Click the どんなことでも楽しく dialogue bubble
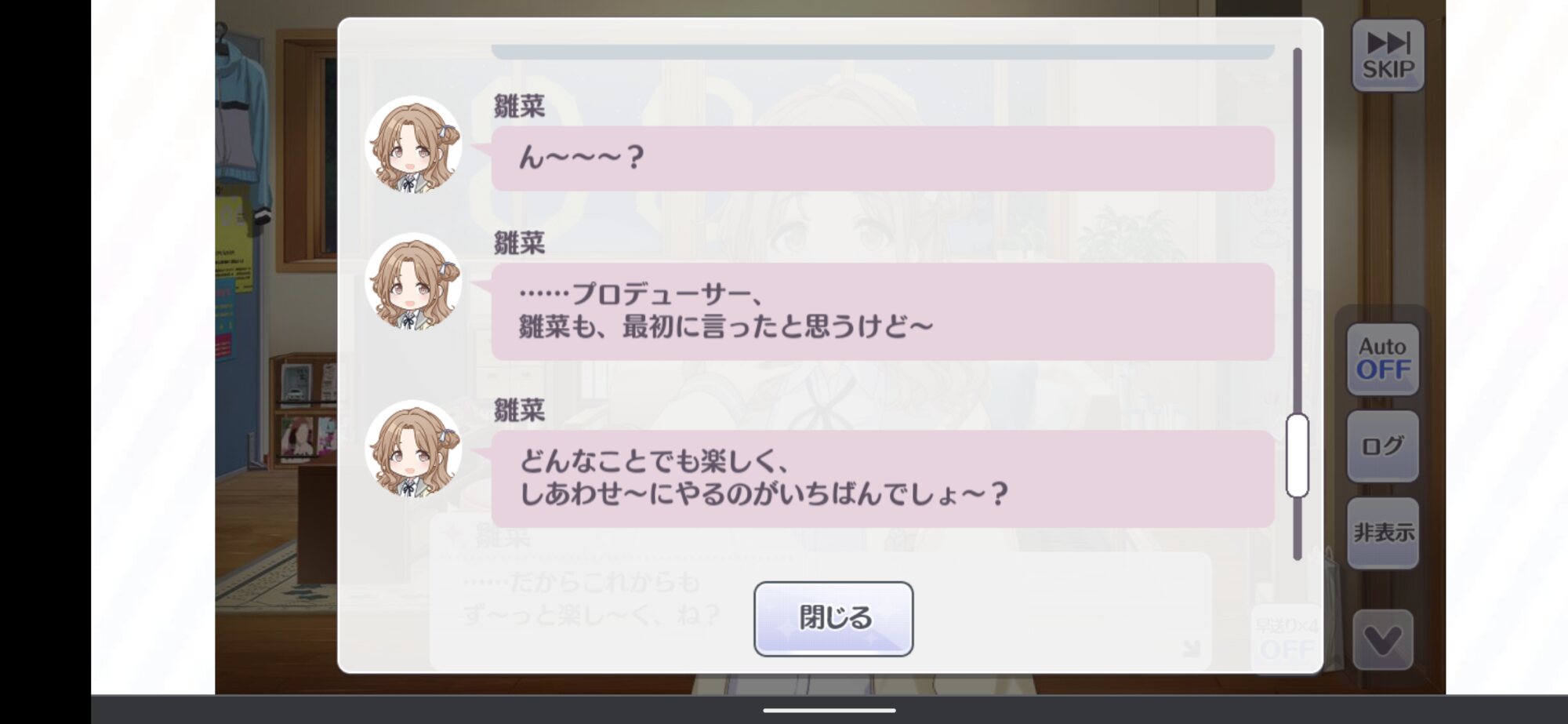The width and height of the screenshot is (1568, 724). pos(883,478)
